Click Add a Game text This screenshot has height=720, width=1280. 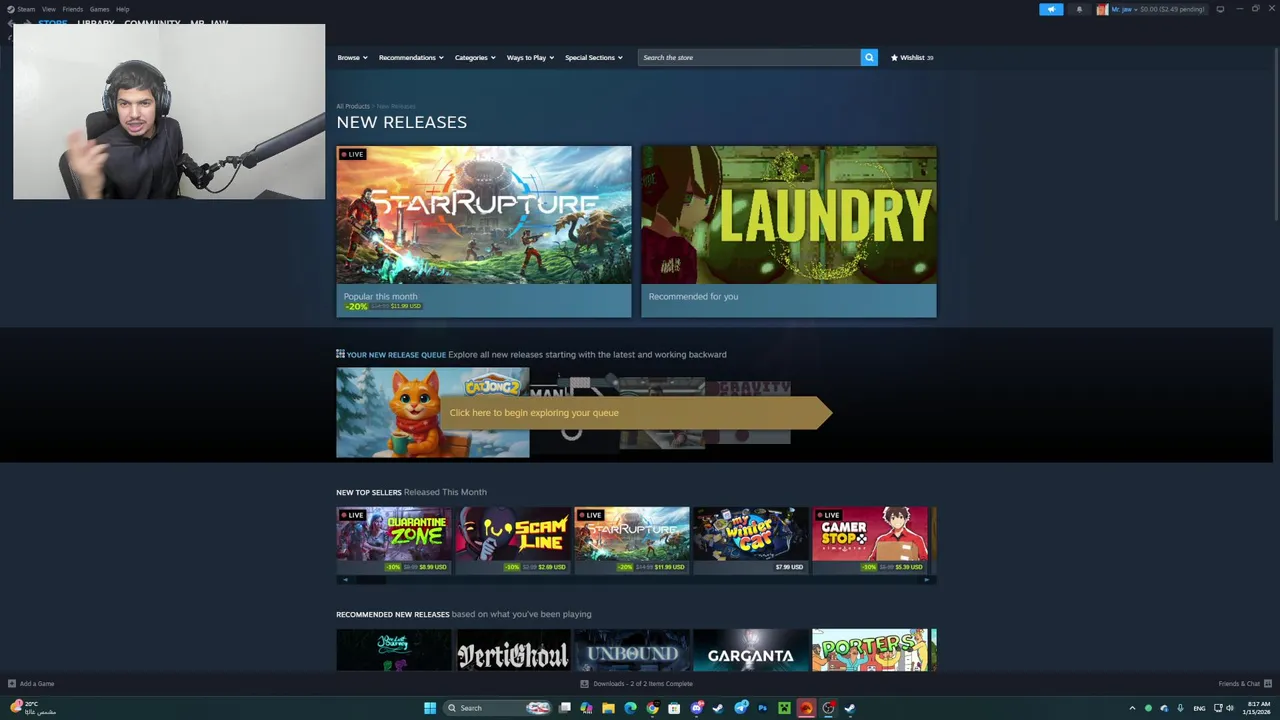[x=37, y=684]
